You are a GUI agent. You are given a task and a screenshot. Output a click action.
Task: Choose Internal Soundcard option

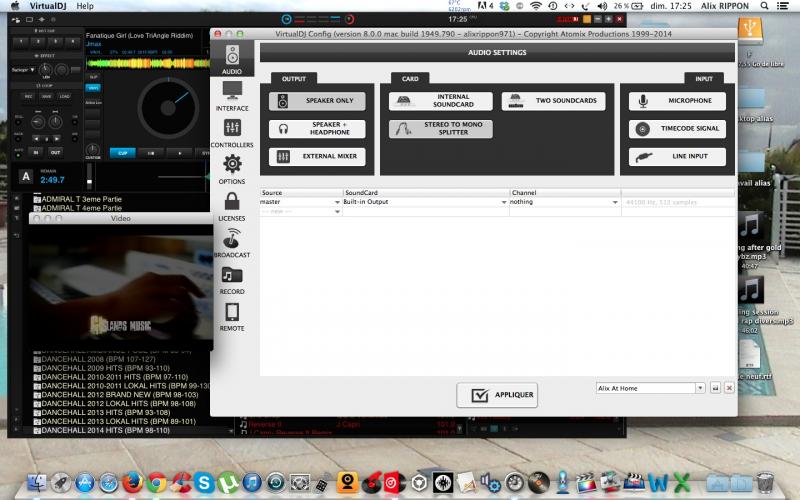coord(441,101)
